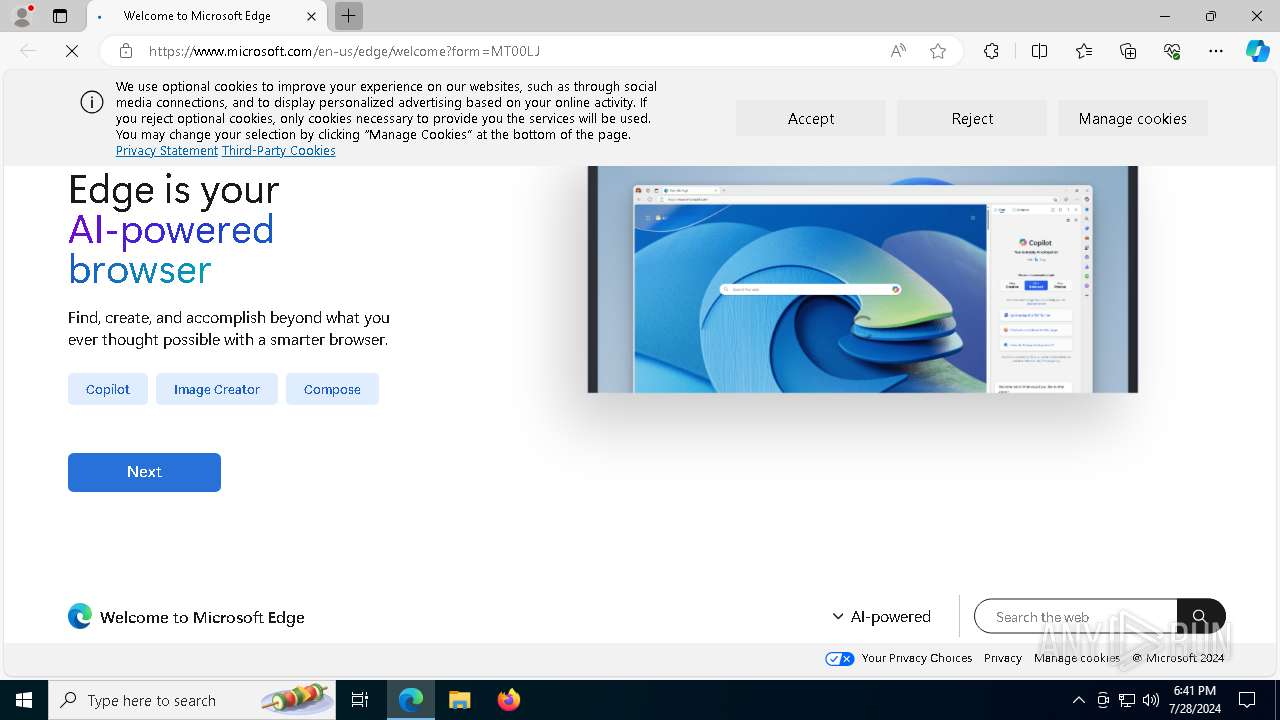Show hidden system tray icons
This screenshot has width=1280, height=720.
coord(1078,700)
